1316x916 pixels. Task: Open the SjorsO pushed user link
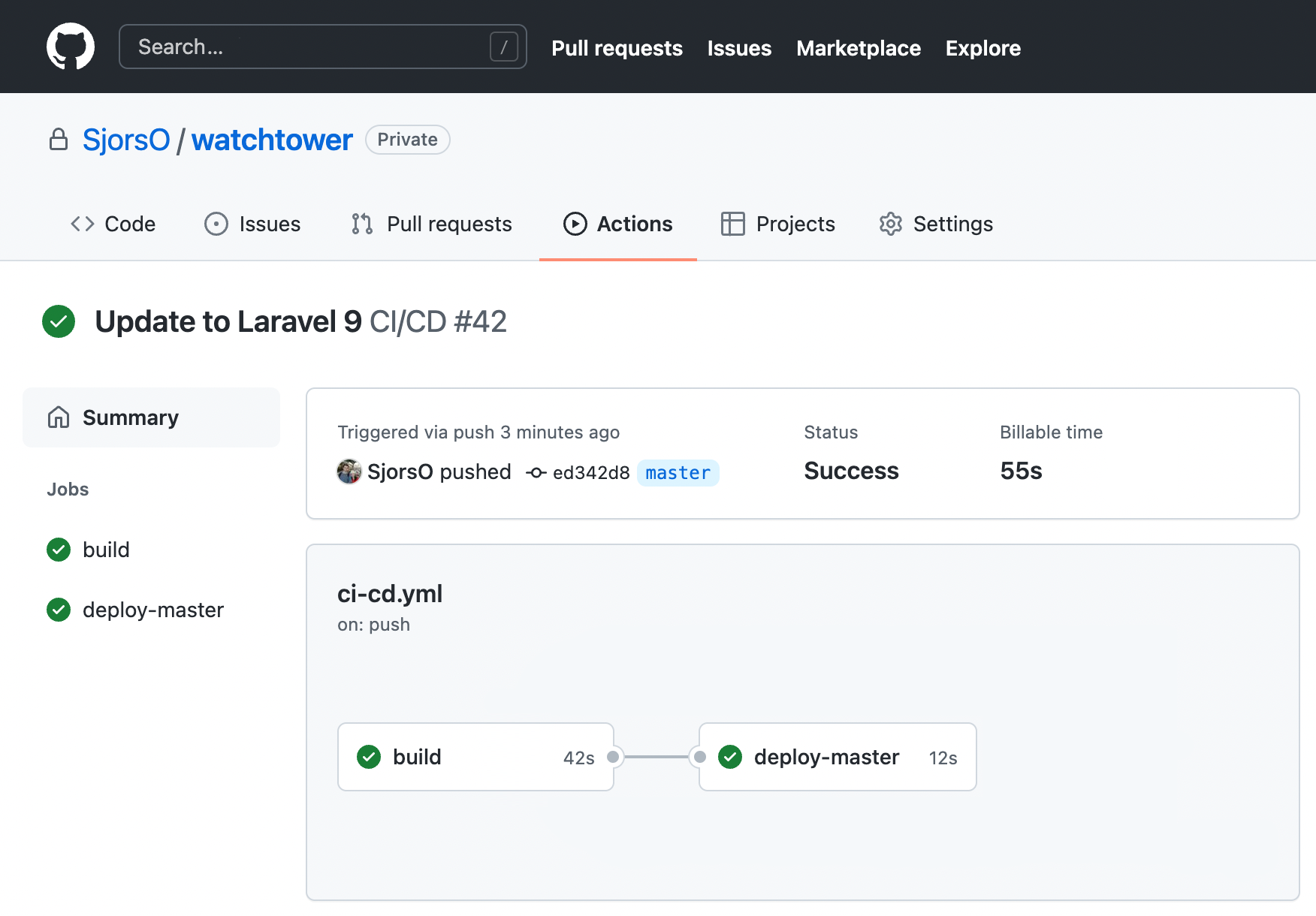point(400,472)
